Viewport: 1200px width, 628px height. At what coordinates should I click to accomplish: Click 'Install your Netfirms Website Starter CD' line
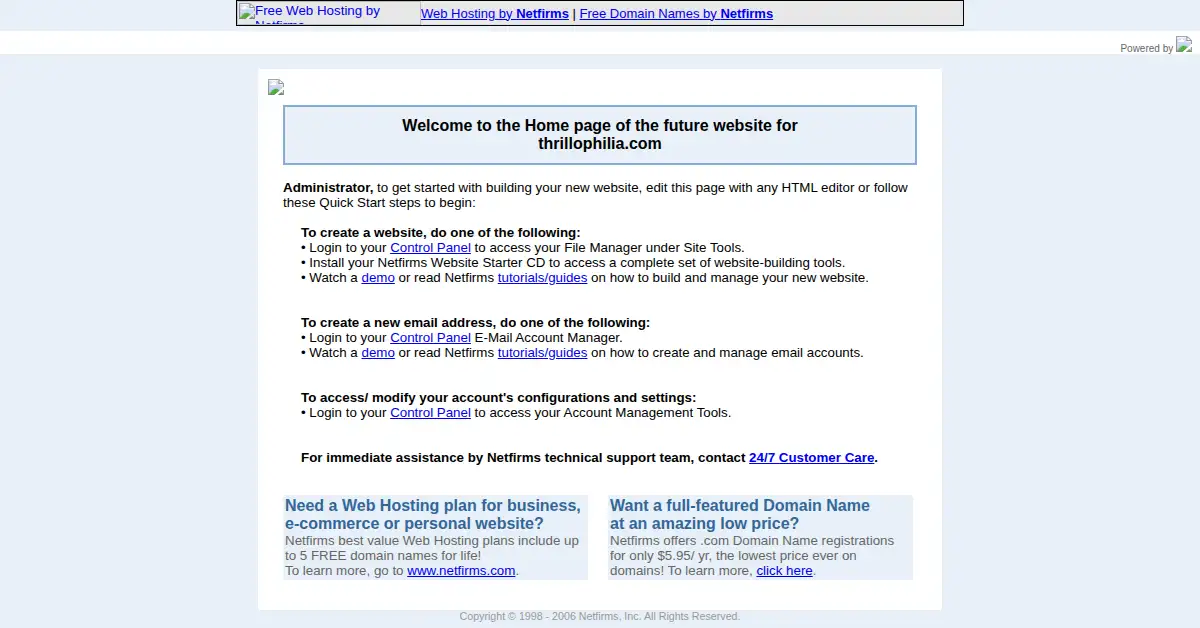tap(573, 263)
